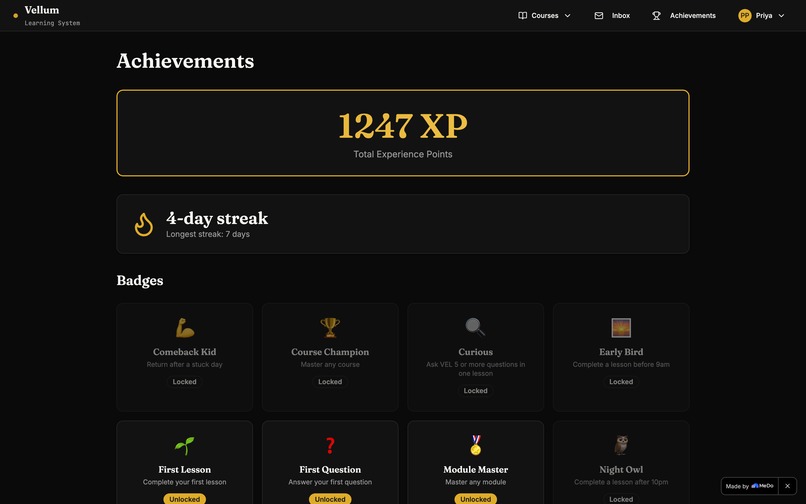The image size is (806, 504).
Task: Click the Curious magnifying glass icon
Action: click(x=475, y=327)
